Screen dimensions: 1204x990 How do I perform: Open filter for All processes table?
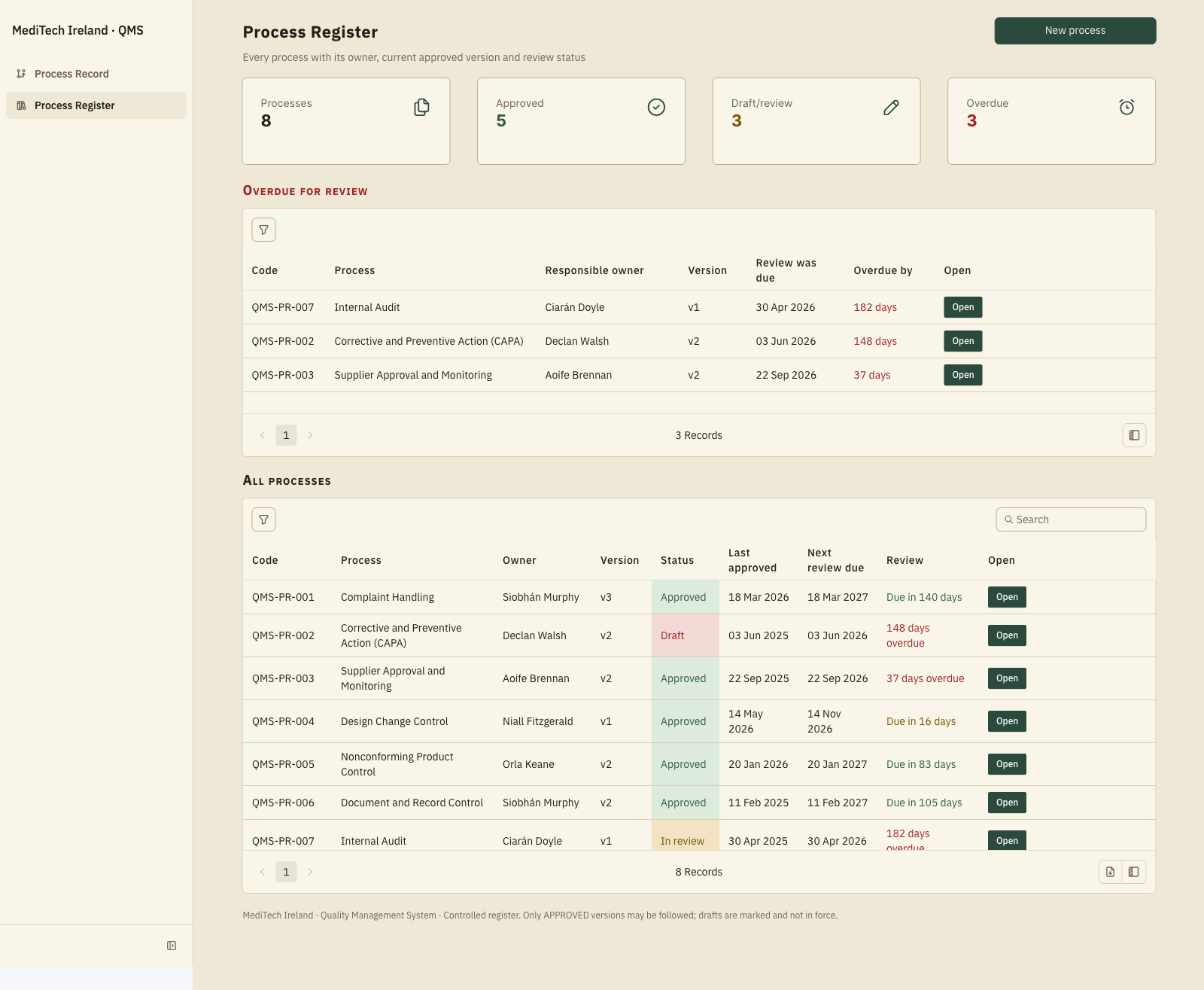point(263,519)
